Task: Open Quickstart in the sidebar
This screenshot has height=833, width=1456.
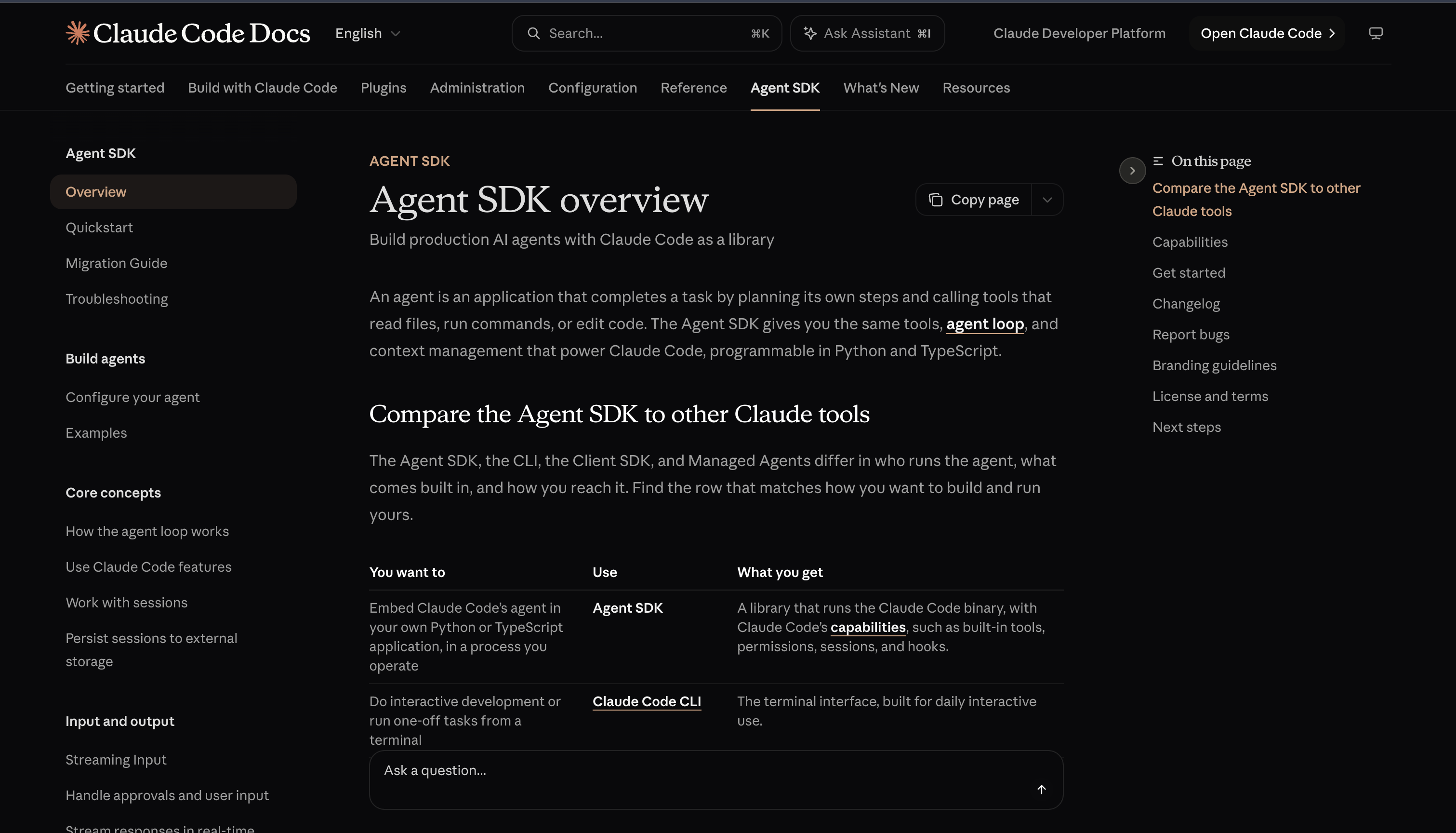Action: 99,228
